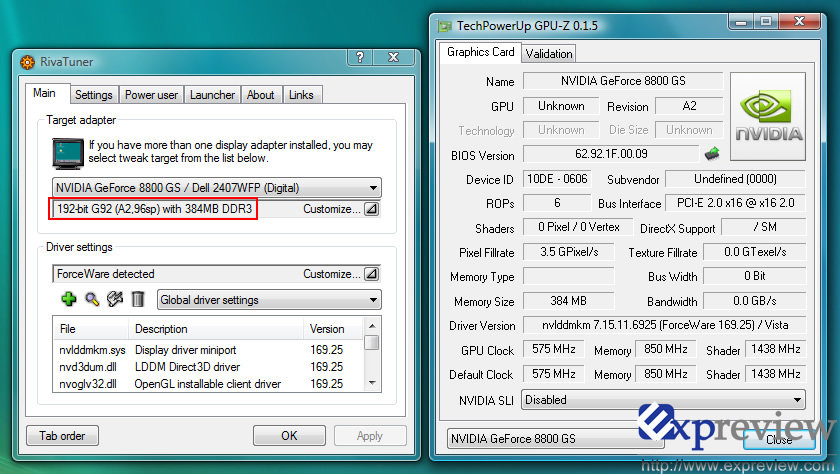Click the scroll down arrow in the driver file list
This screenshot has width=840, height=474.
tap(372, 383)
